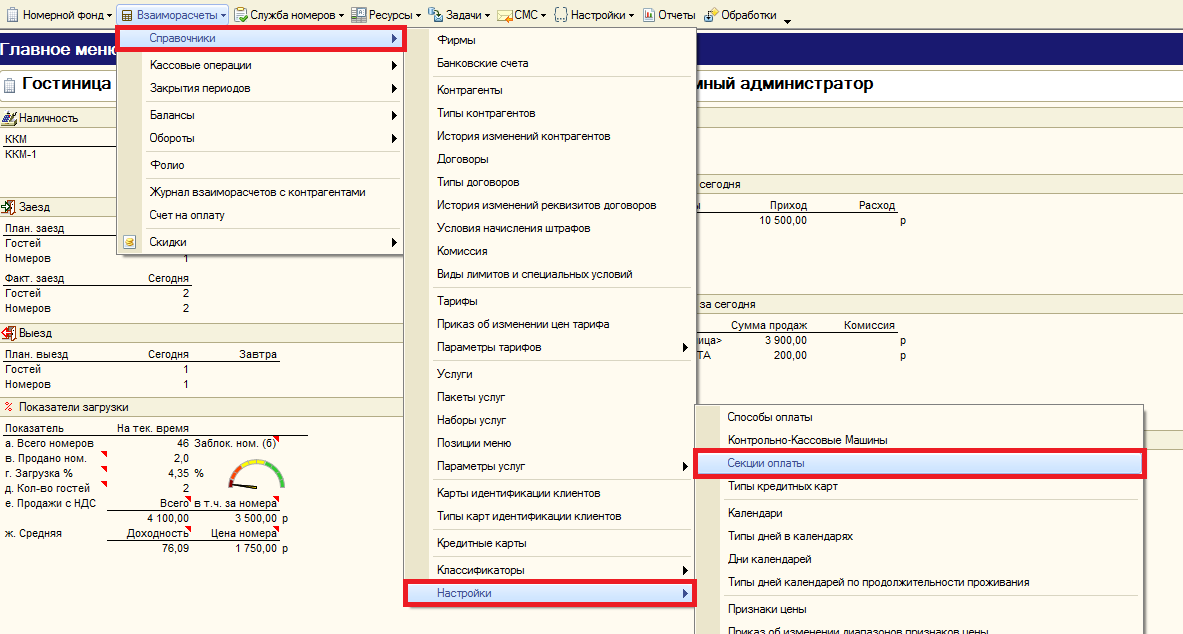
Task: Click the occupancy gauge indicator
Action: [257, 474]
